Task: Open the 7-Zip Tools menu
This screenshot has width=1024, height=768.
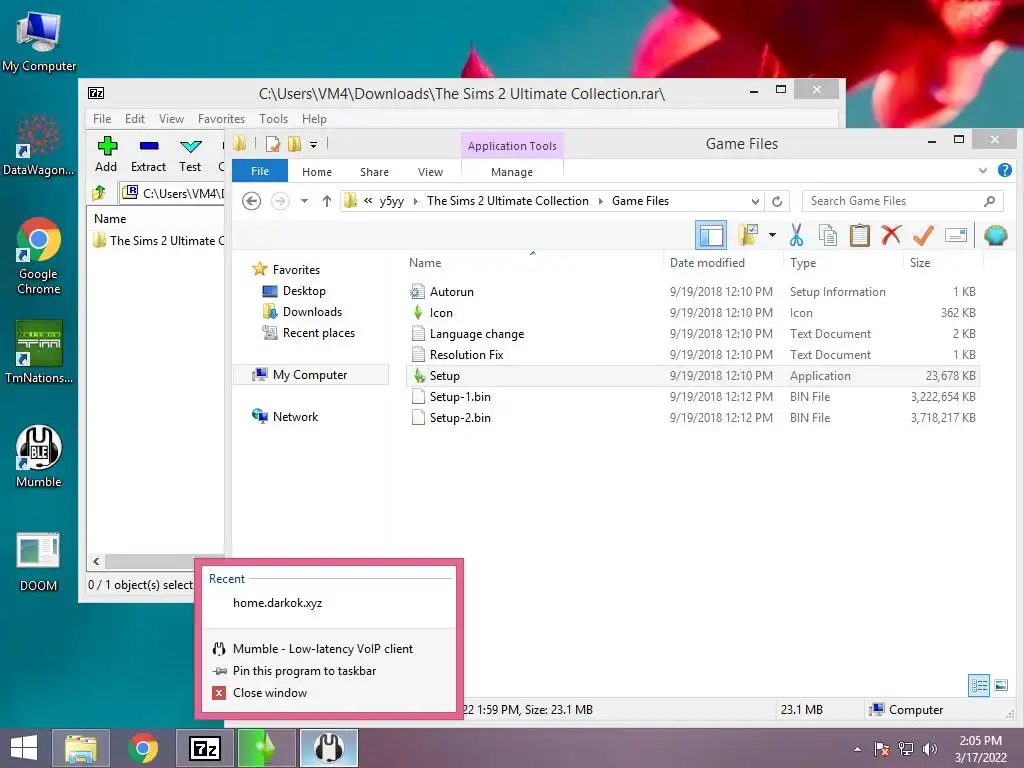Action: [x=273, y=119]
